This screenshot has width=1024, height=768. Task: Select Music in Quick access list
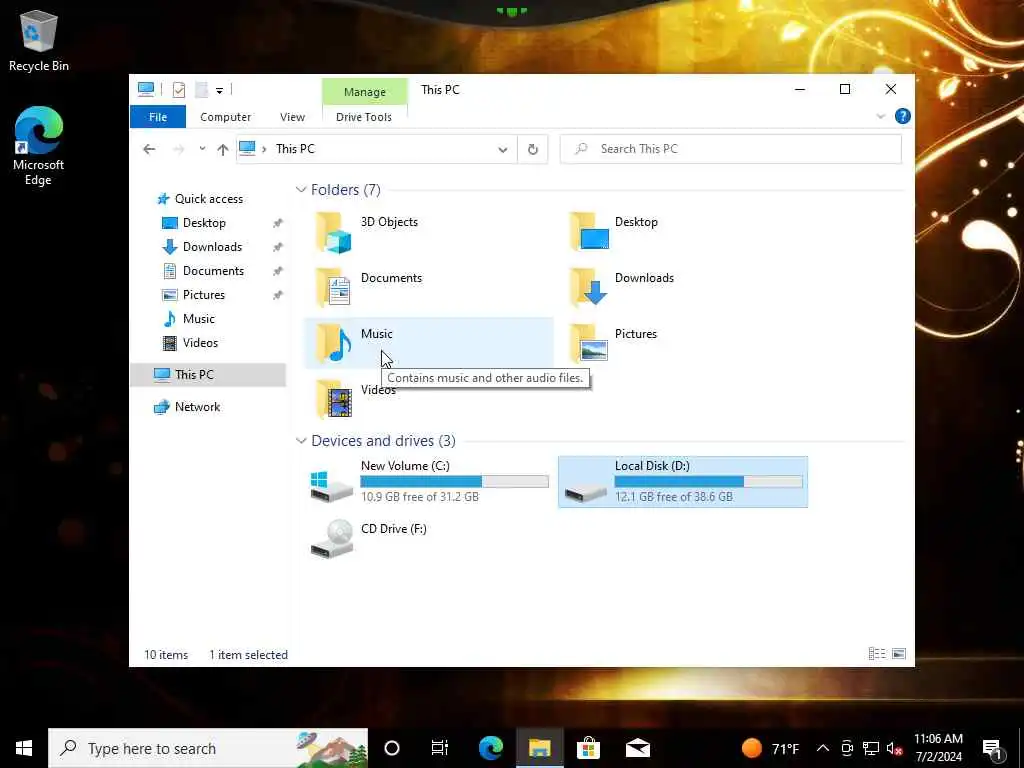pos(199,319)
